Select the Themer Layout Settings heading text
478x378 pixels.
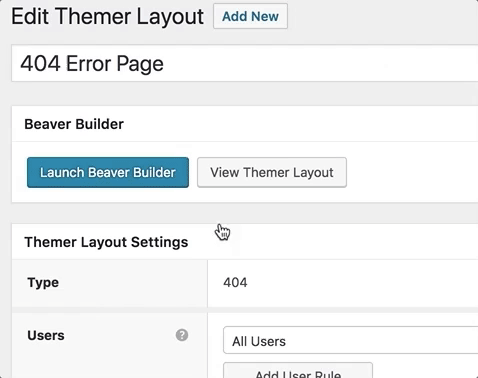click(x=106, y=242)
